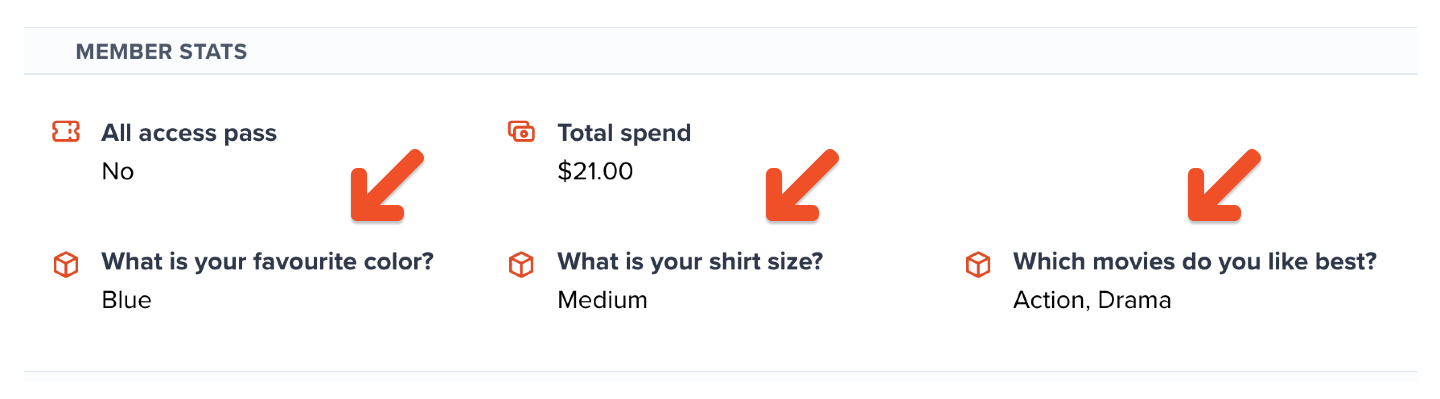This screenshot has width=1440, height=399.
Task: Click the arrow pointing at movies question
Action: [1224, 185]
